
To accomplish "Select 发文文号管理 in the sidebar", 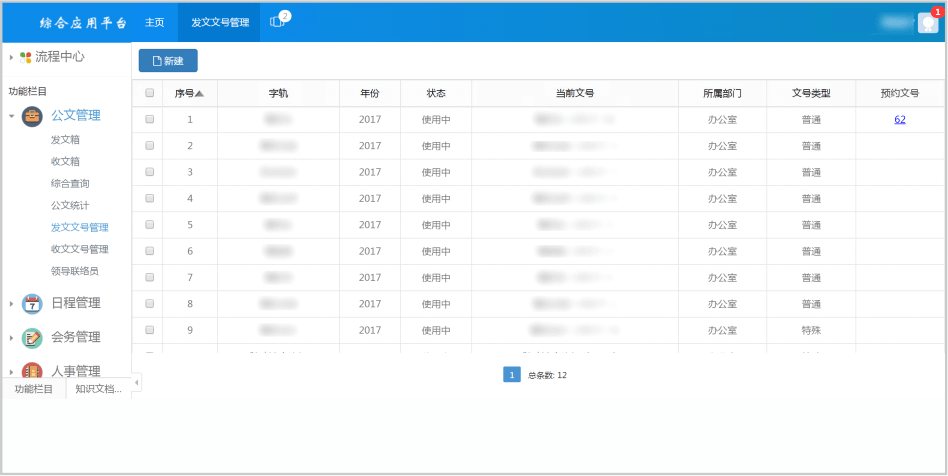I will tap(80, 227).
